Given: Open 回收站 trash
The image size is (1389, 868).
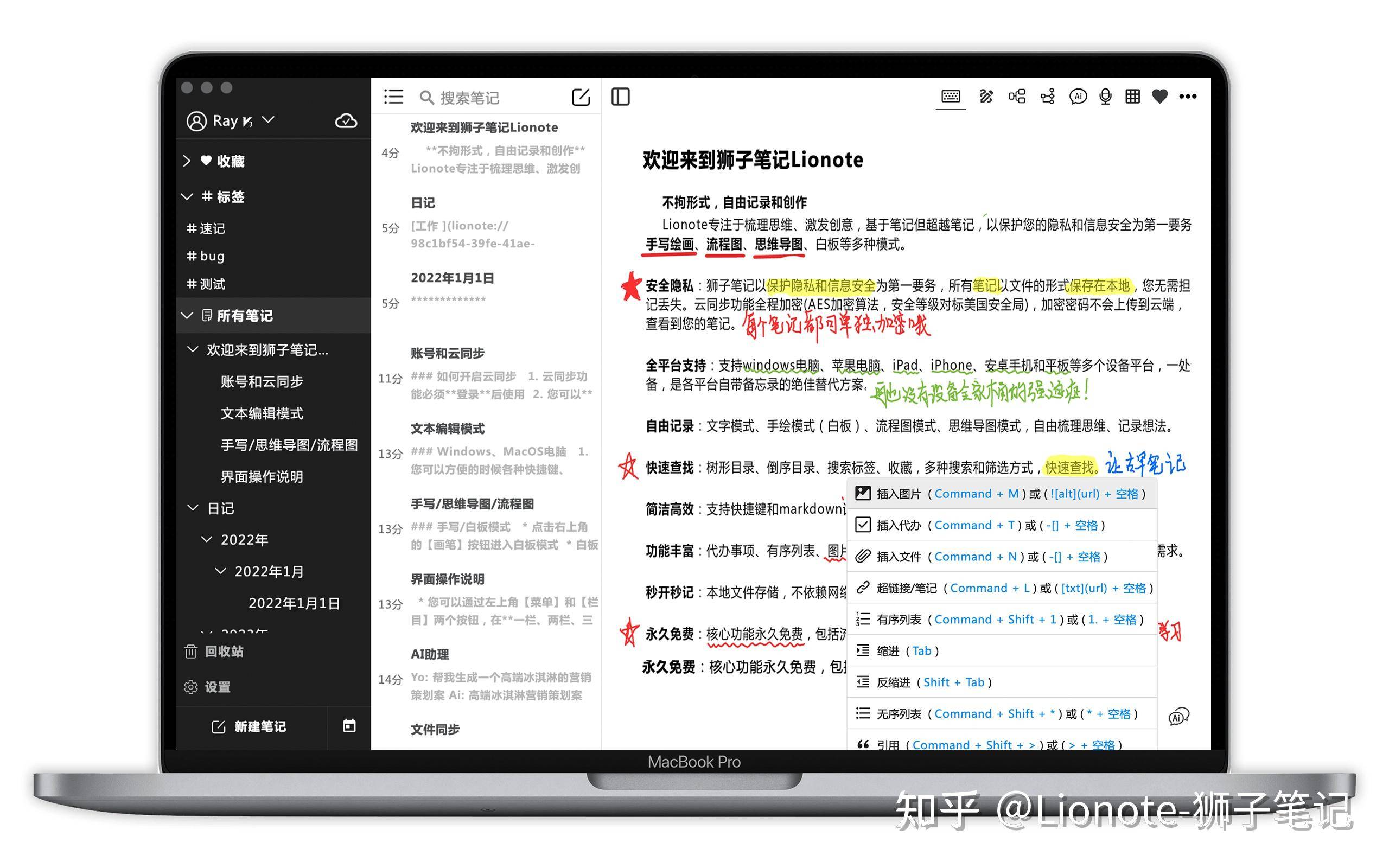Looking at the screenshot, I should [x=214, y=652].
